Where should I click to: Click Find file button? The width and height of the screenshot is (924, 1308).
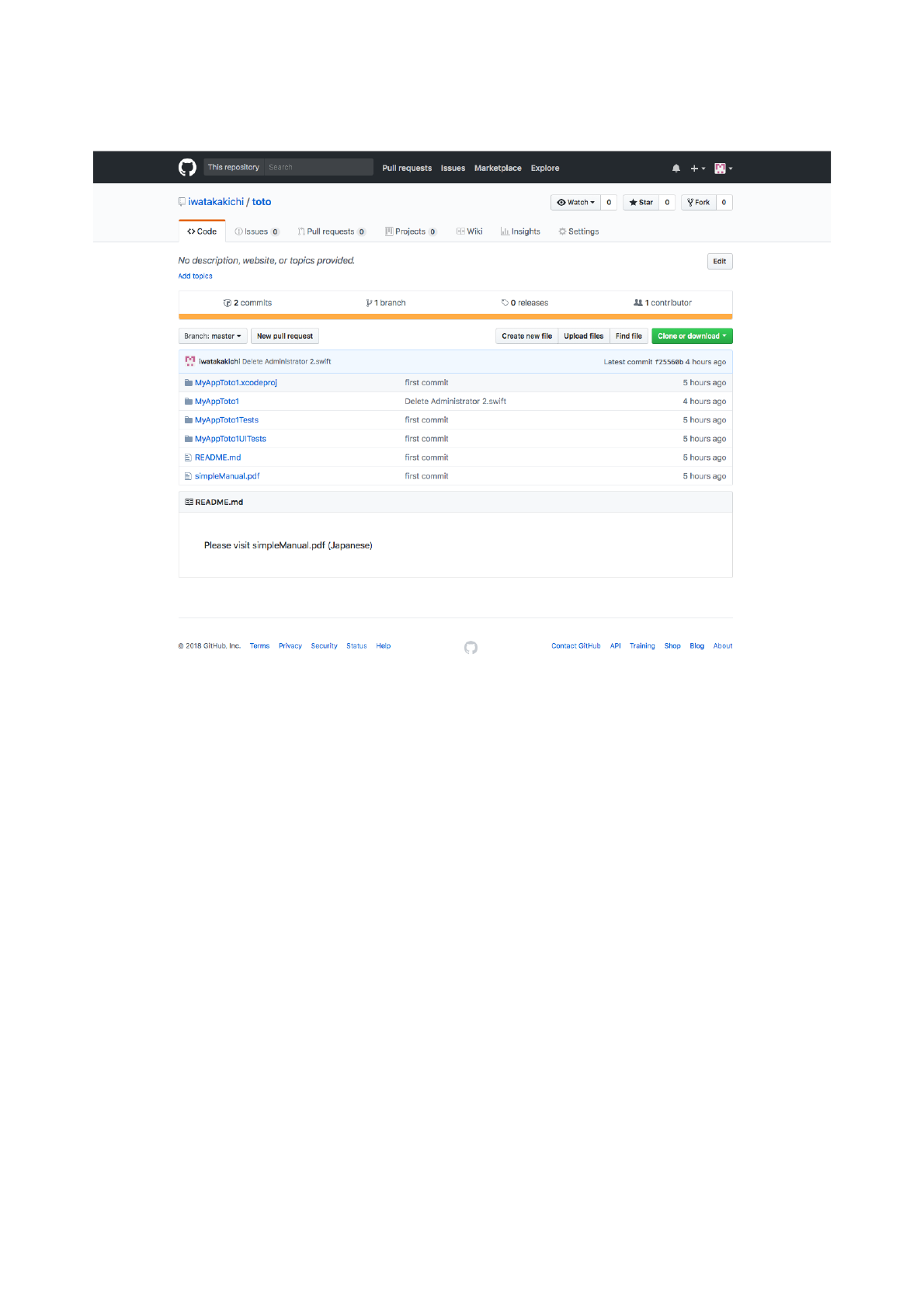pyautogui.click(x=629, y=336)
